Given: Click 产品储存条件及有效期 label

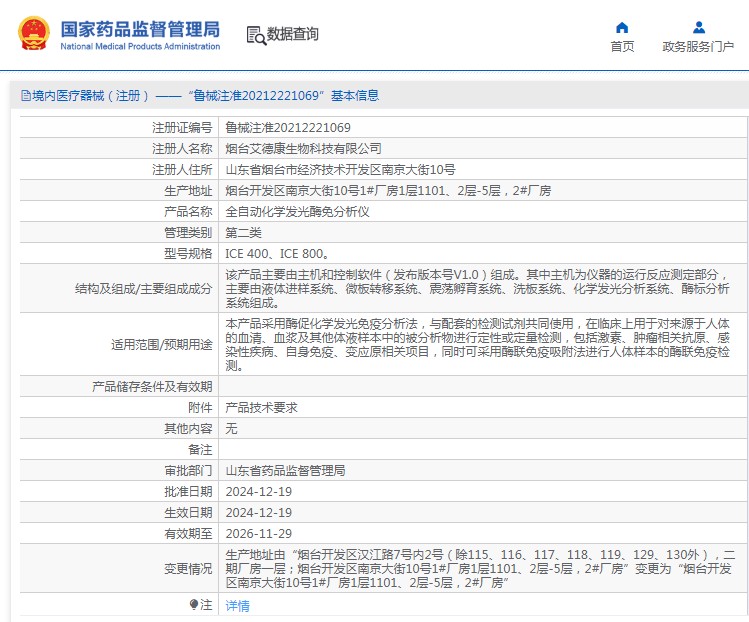Looking at the screenshot, I should pyautogui.click(x=152, y=386).
